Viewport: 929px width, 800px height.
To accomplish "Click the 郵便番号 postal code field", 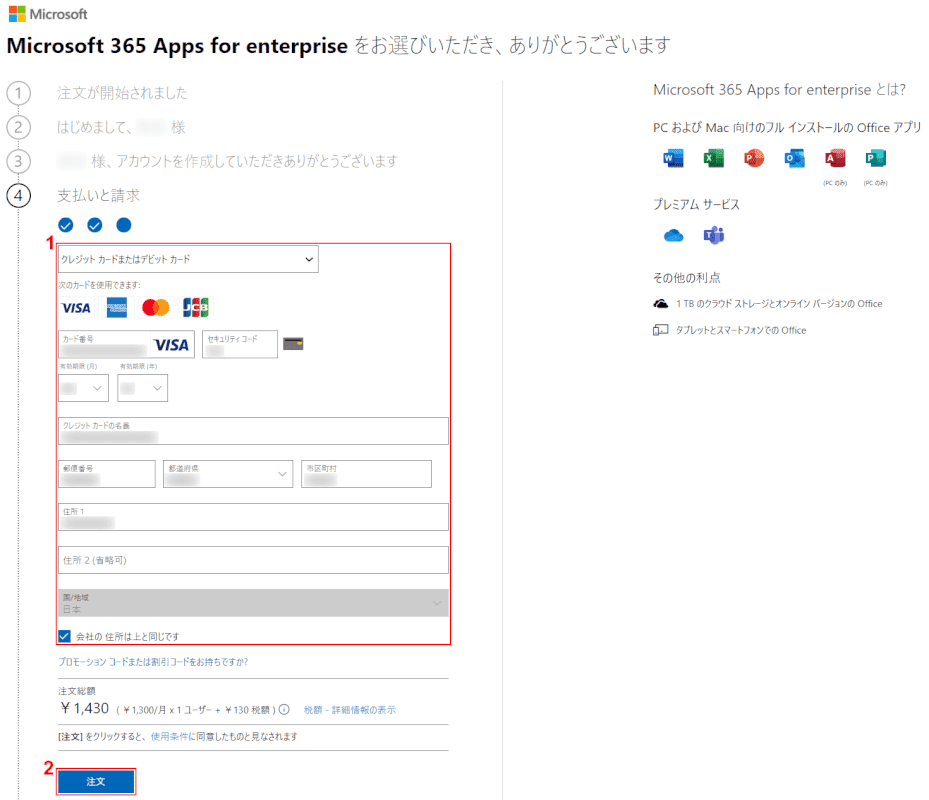I will pyautogui.click(x=107, y=474).
